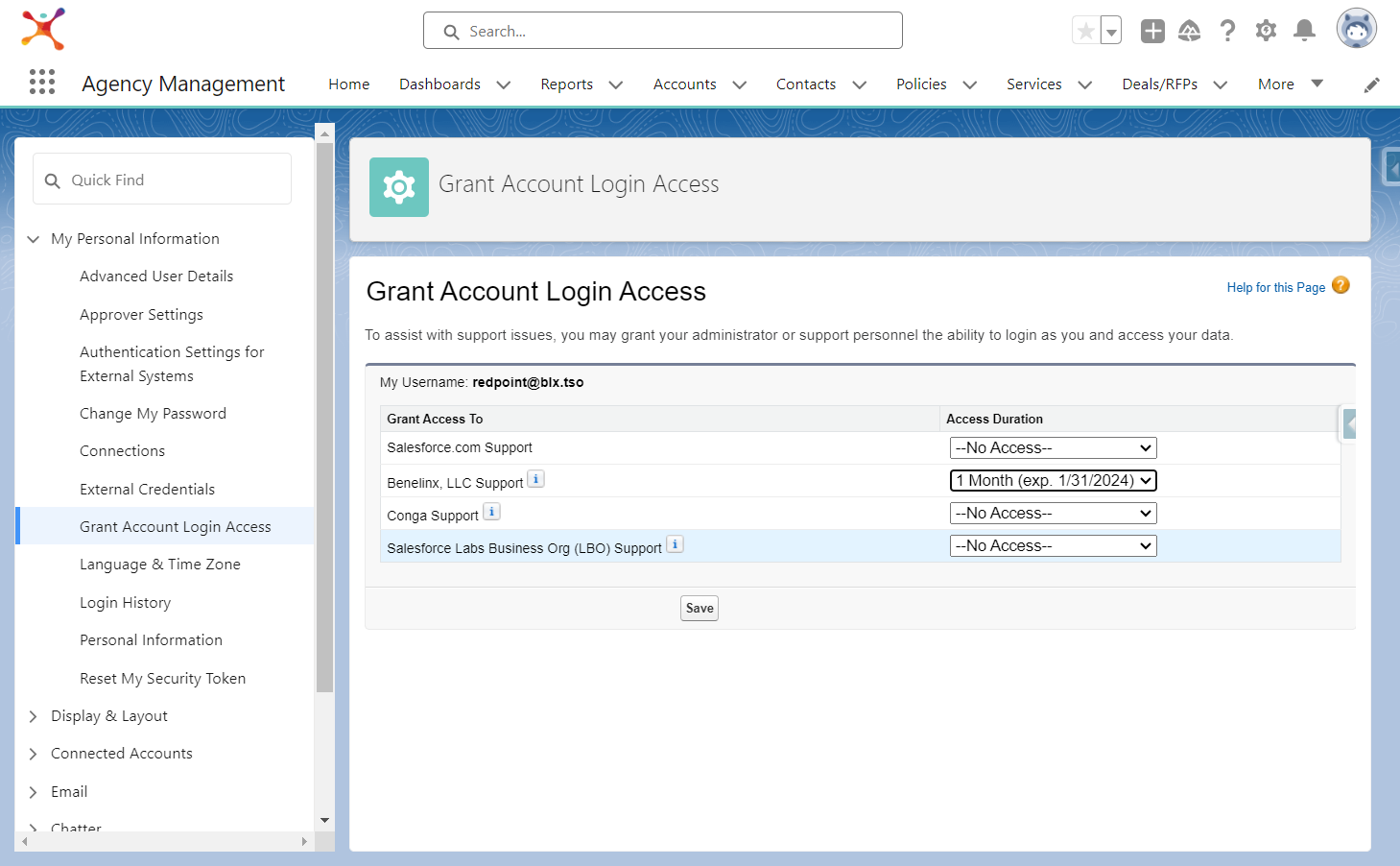Open the App Launcher grid icon
The width and height of the screenshot is (1400, 866).
point(42,83)
